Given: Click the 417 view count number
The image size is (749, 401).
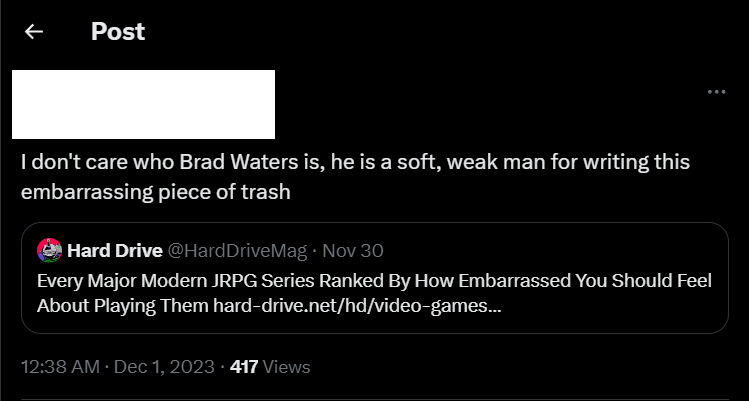Looking at the screenshot, I should click(244, 367).
